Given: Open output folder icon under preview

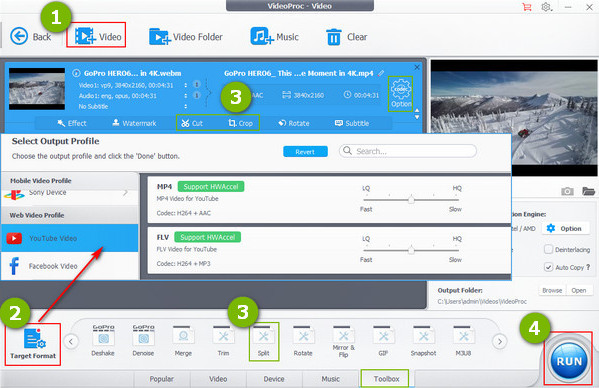Looking at the screenshot, I should [588, 191].
